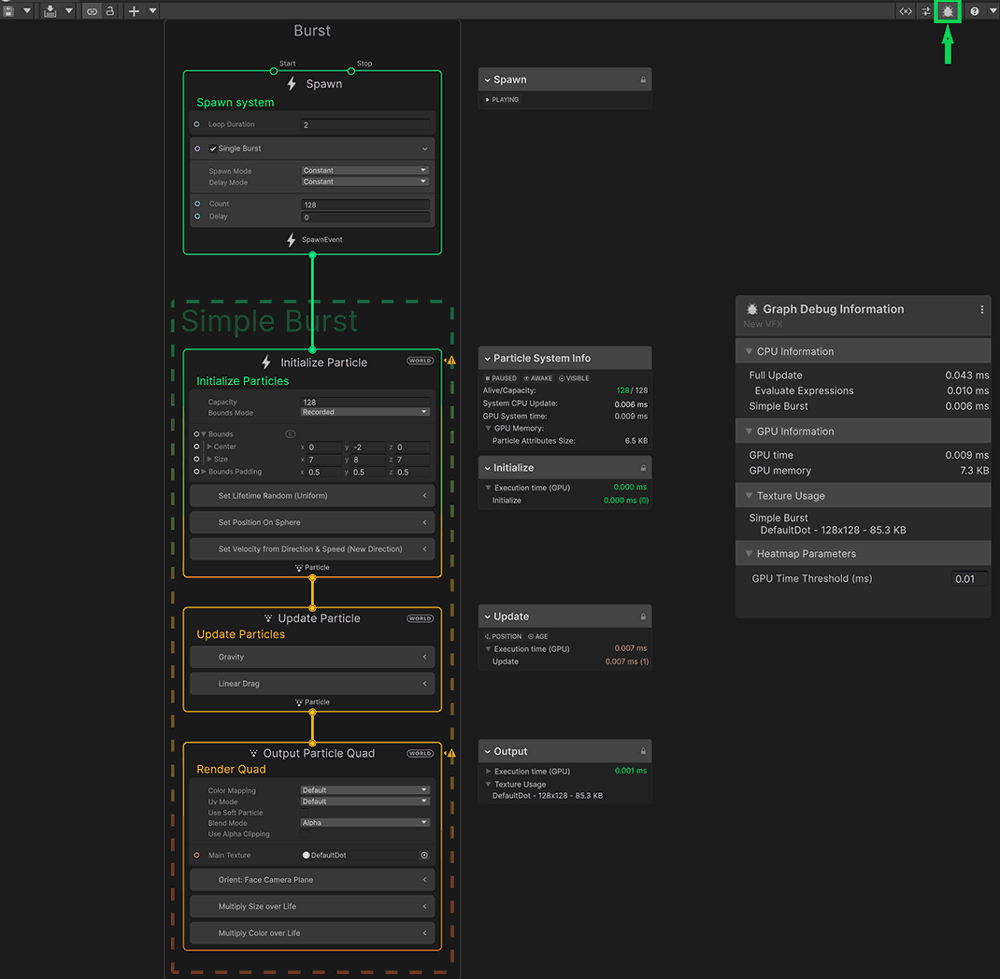Click the link icon in the toolbar

tap(91, 11)
